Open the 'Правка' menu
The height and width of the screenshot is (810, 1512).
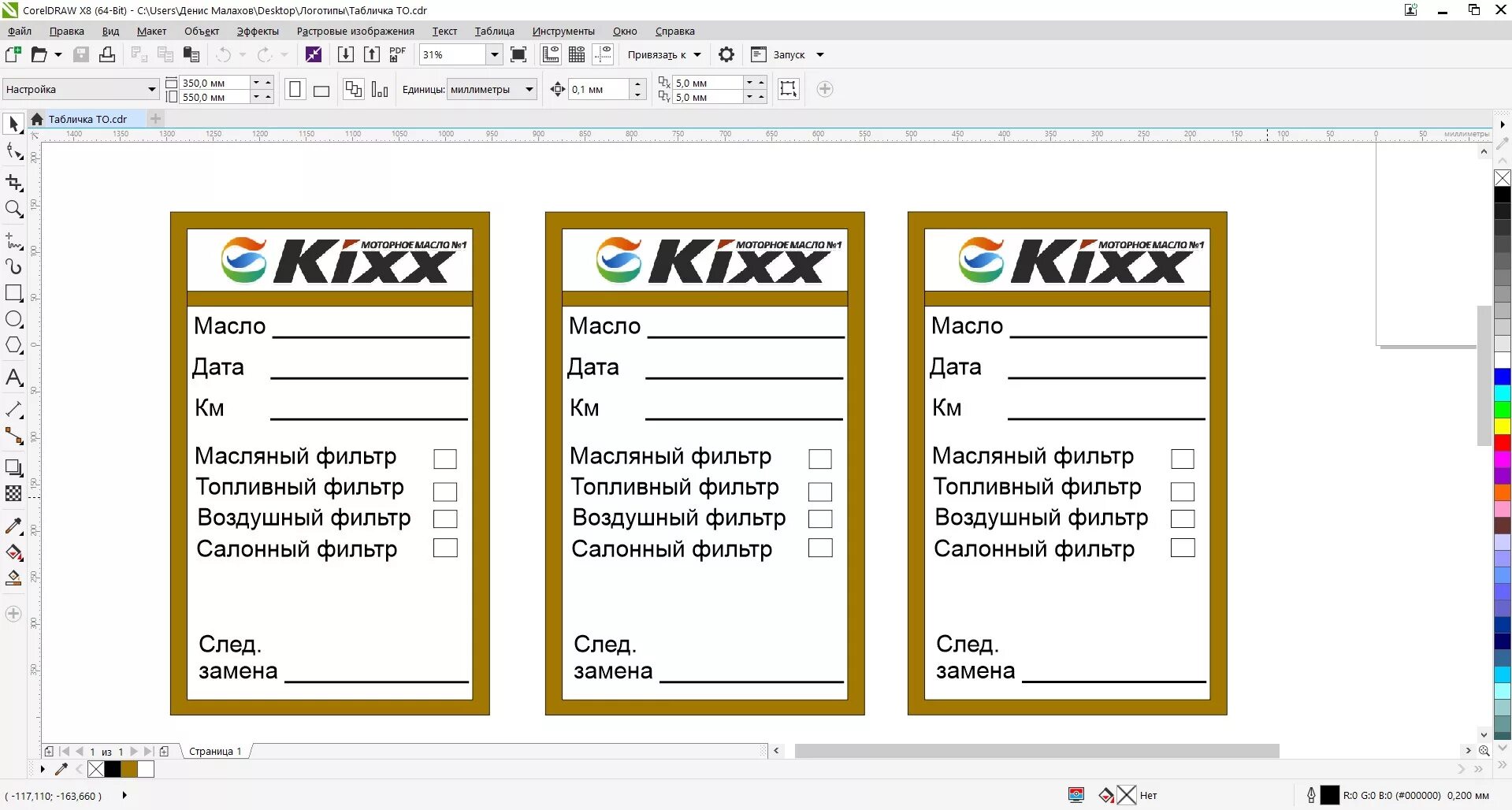pyautogui.click(x=67, y=31)
